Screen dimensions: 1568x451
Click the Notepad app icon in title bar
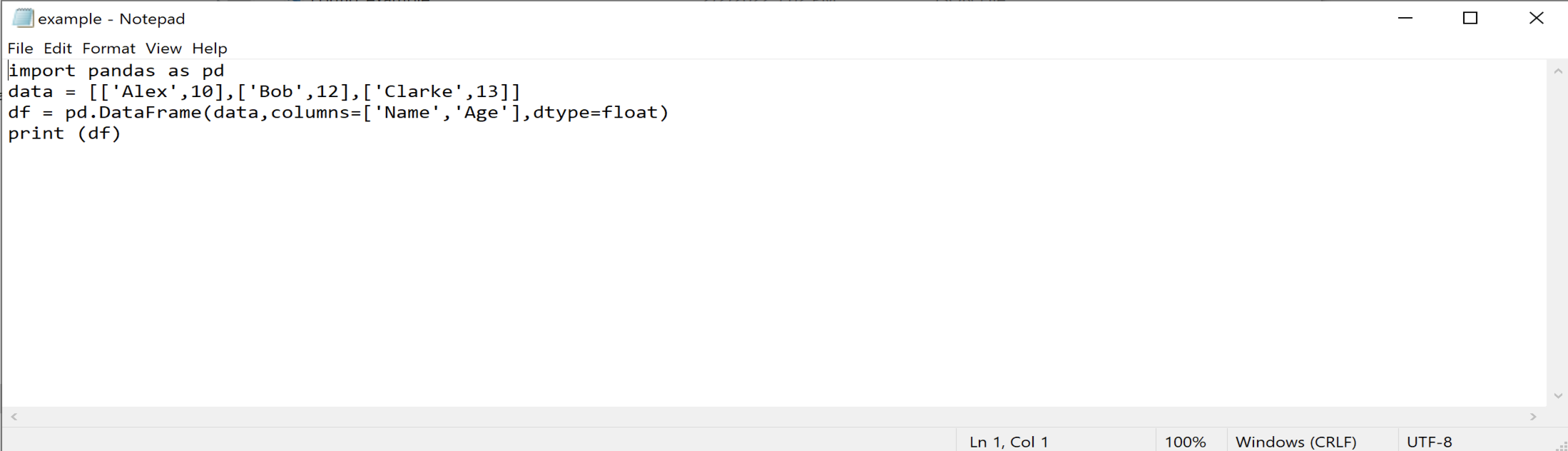tap(23, 18)
